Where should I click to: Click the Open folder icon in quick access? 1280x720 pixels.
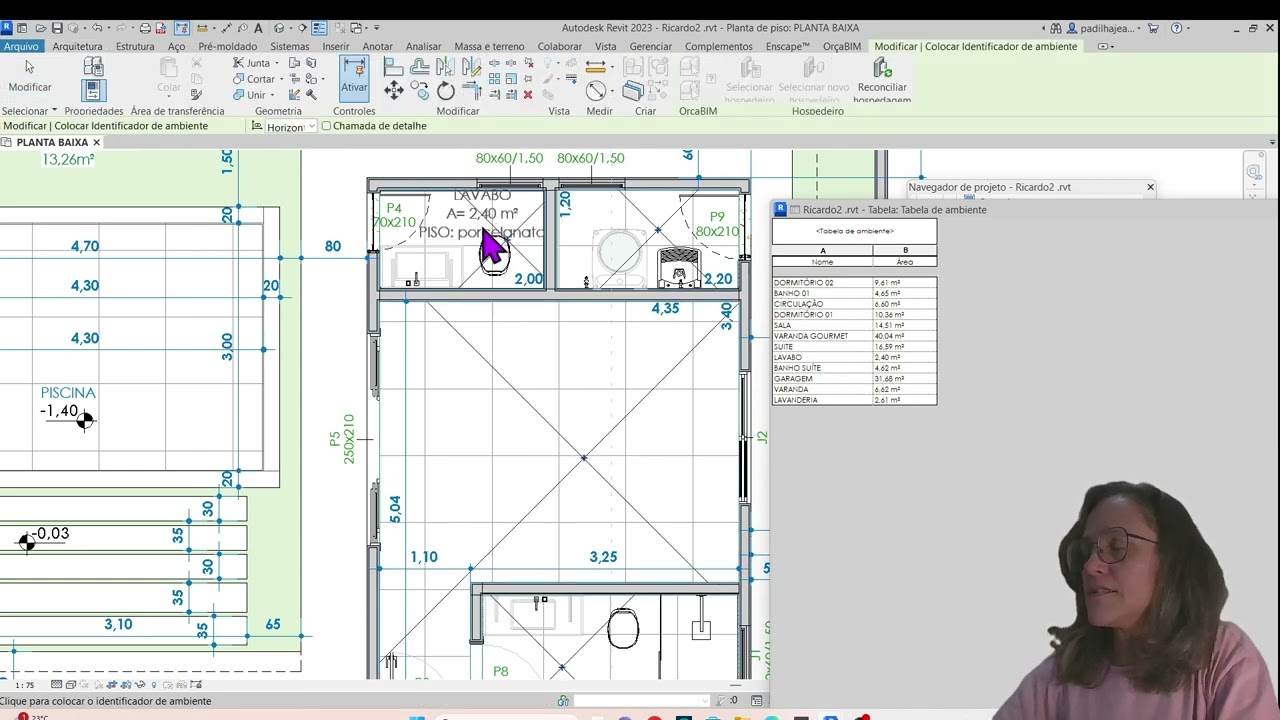(x=40, y=28)
